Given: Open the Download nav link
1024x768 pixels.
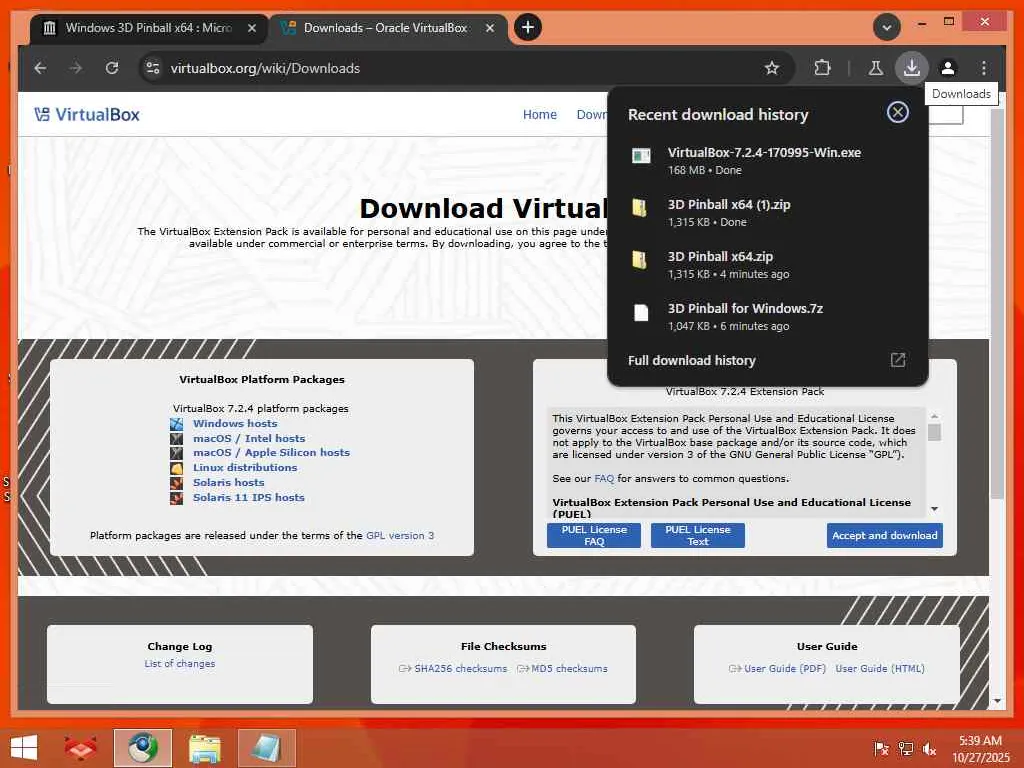Looking at the screenshot, I should click(592, 114).
